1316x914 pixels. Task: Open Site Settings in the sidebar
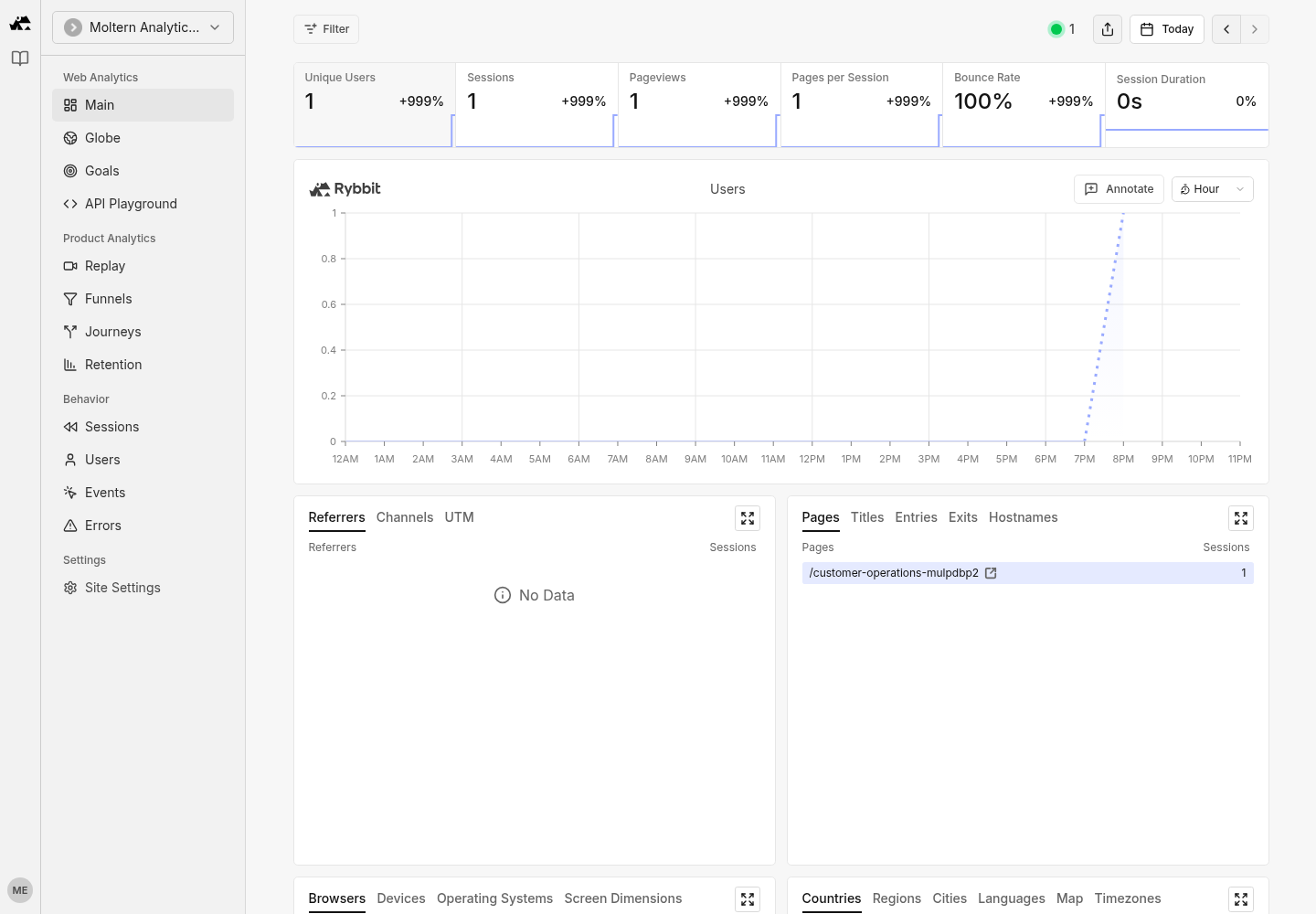point(143,588)
